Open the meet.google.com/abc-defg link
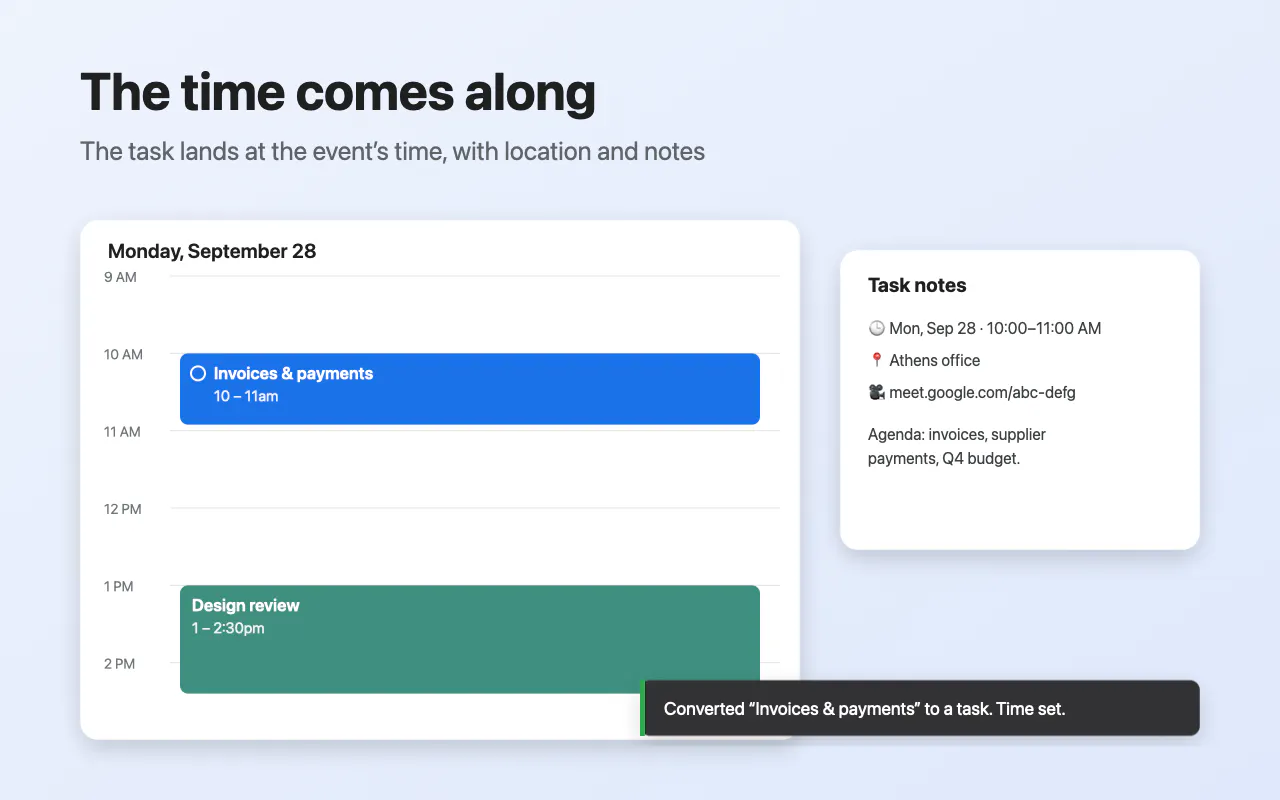 (x=982, y=392)
